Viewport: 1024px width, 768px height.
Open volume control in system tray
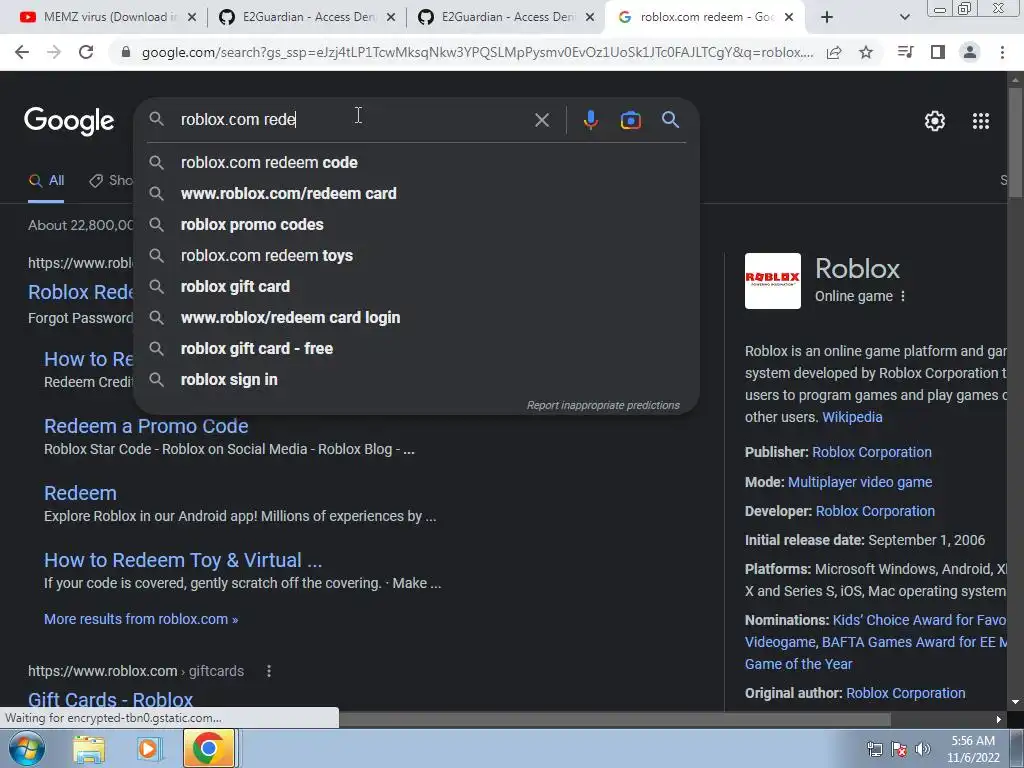pos(923,749)
